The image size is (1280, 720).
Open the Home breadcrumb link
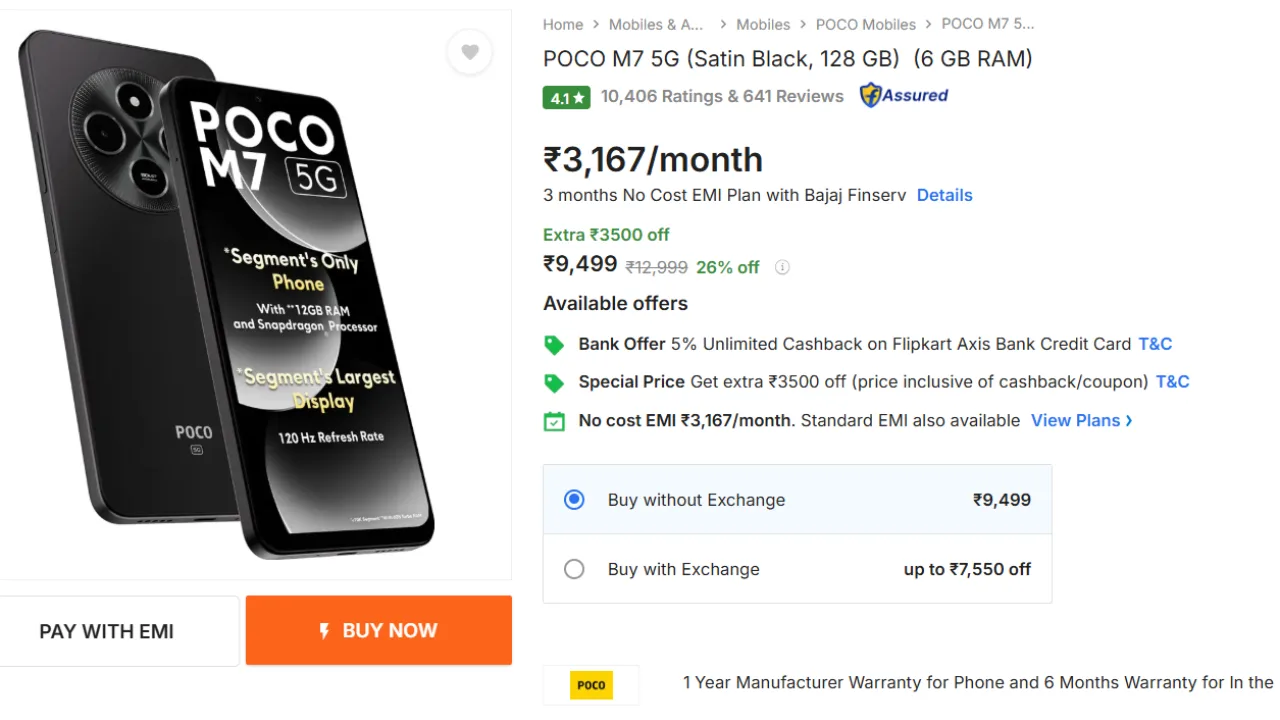[563, 24]
